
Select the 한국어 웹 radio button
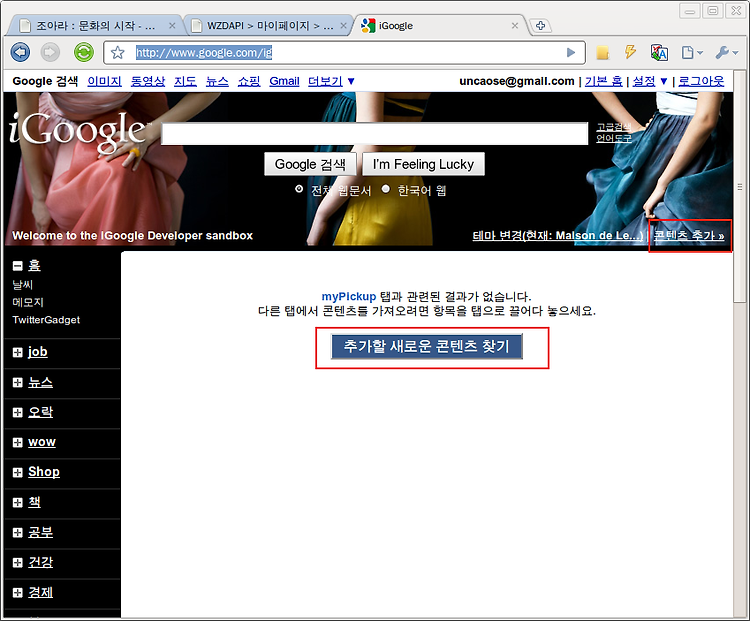pos(386,189)
